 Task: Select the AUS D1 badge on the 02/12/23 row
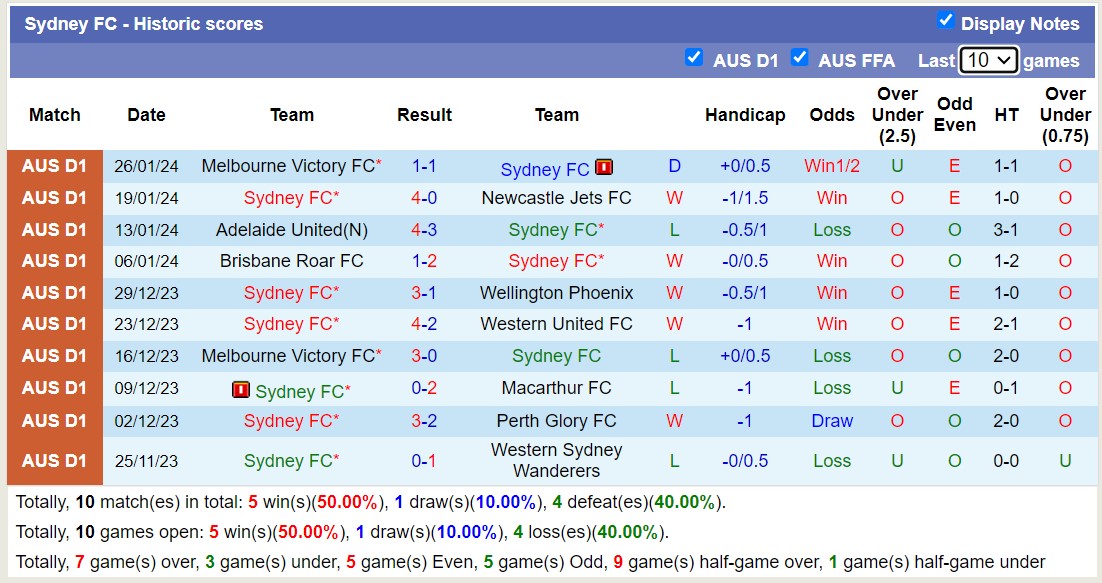[x=54, y=420]
